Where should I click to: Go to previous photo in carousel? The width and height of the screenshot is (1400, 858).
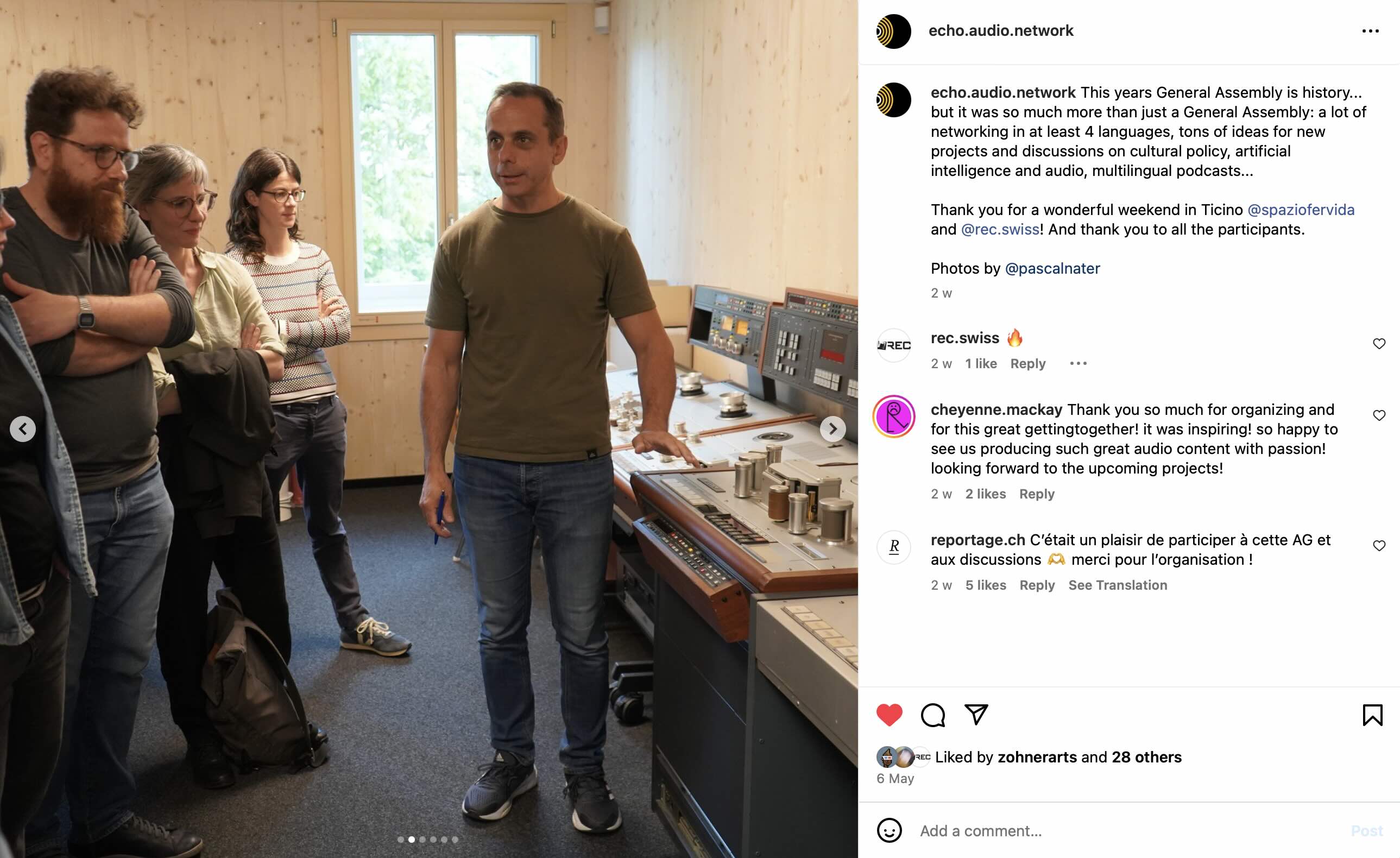point(23,429)
